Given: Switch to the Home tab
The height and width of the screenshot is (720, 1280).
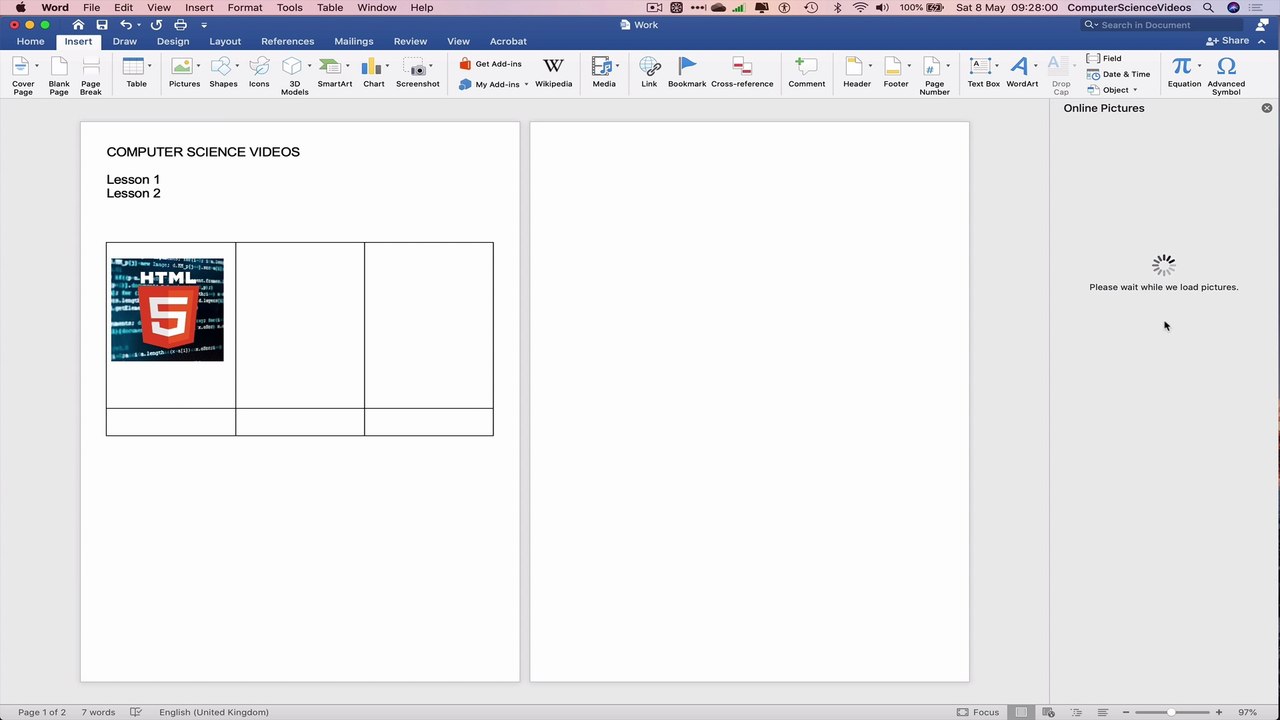Looking at the screenshot, I should tap(30, 41).
